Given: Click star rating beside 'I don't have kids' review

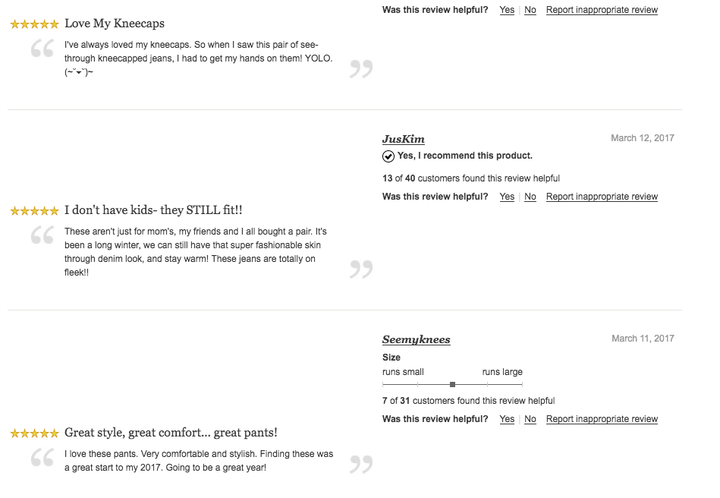Looking at the screenshot, I should pos(34,211).
